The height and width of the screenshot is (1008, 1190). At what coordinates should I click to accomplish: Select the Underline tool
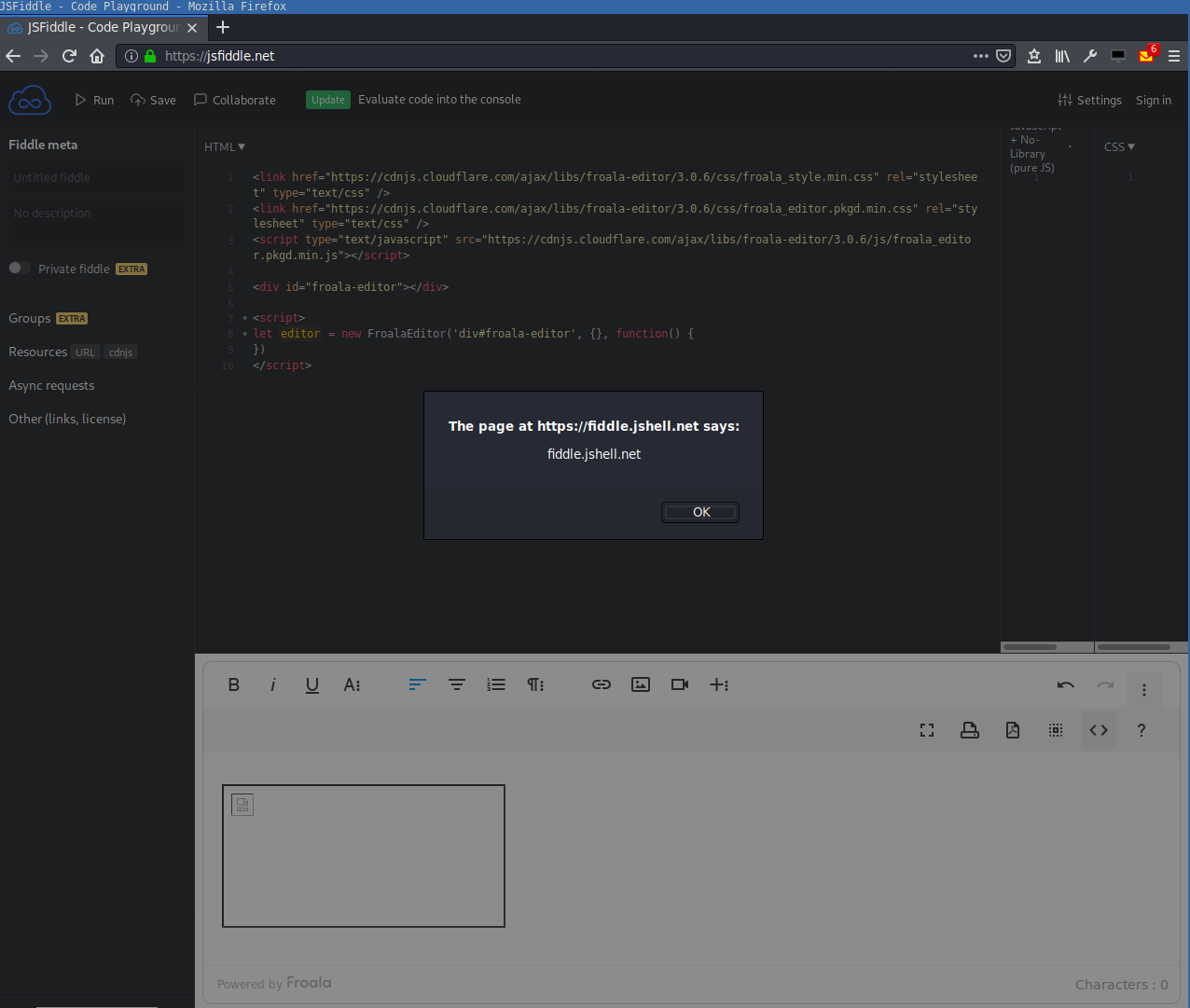click(312, 684)
